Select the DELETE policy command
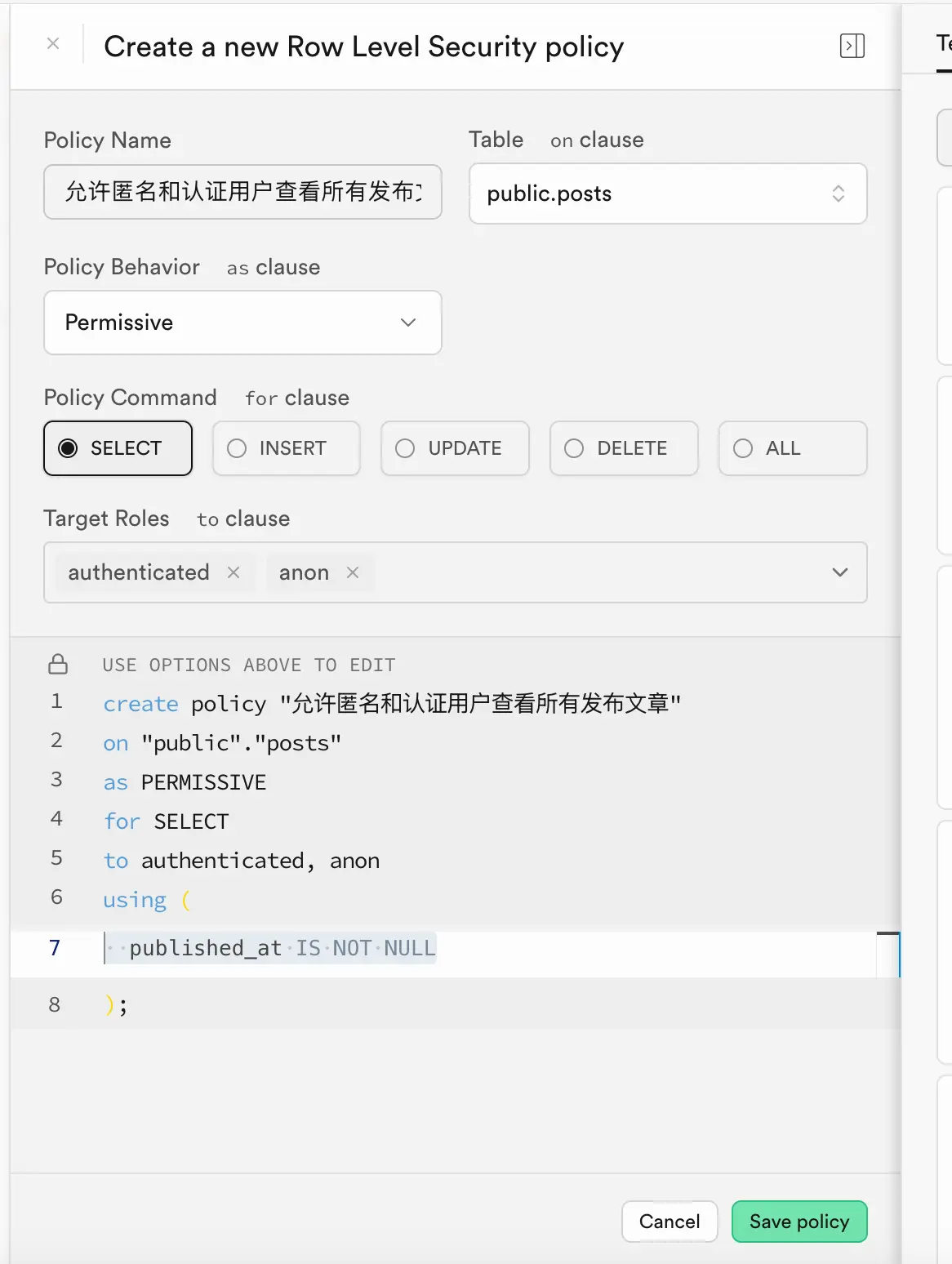Viewport: 952px width, 1264px height. click(x=624, y=448)
